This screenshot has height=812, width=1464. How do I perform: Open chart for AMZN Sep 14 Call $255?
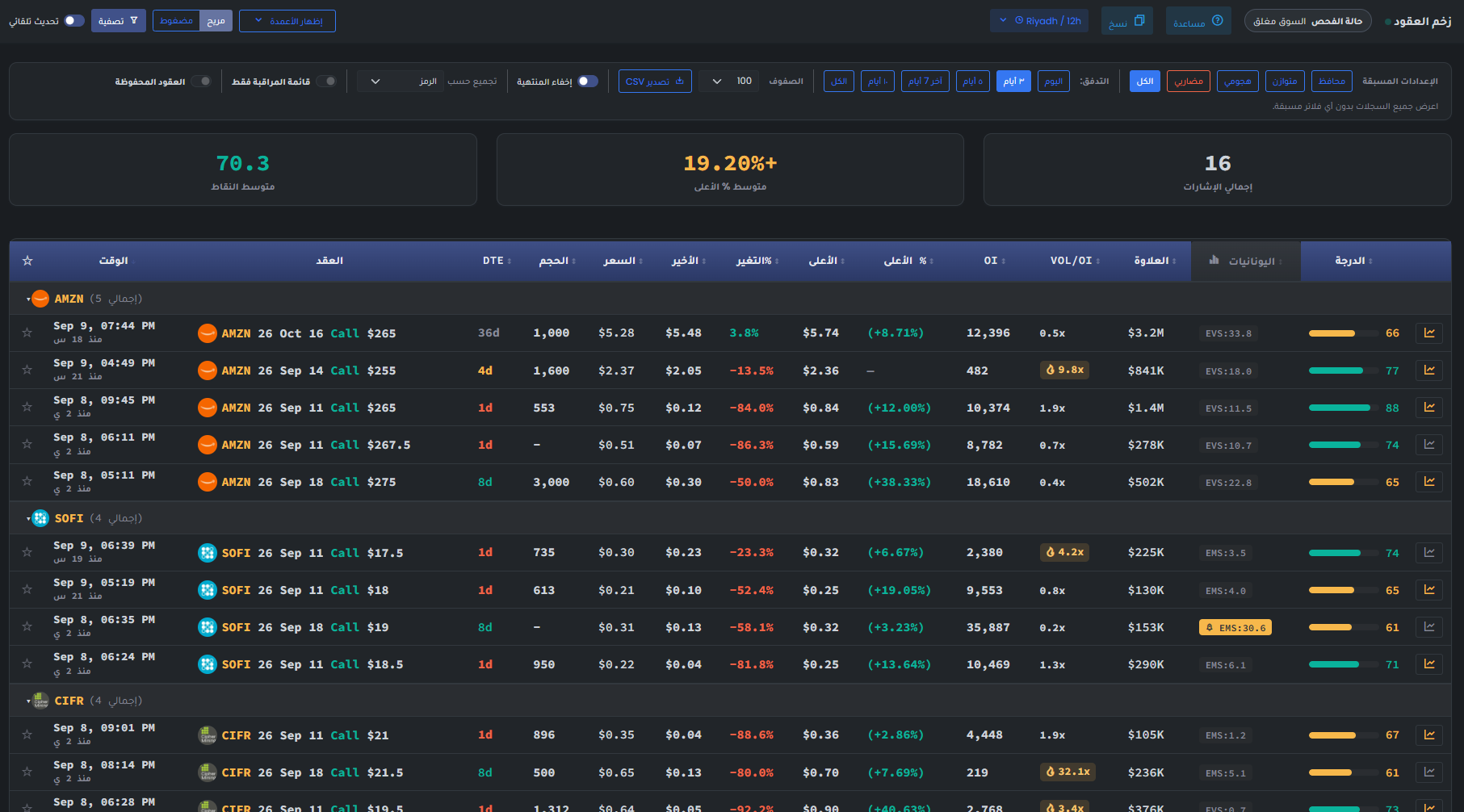tap(1428, 370)
